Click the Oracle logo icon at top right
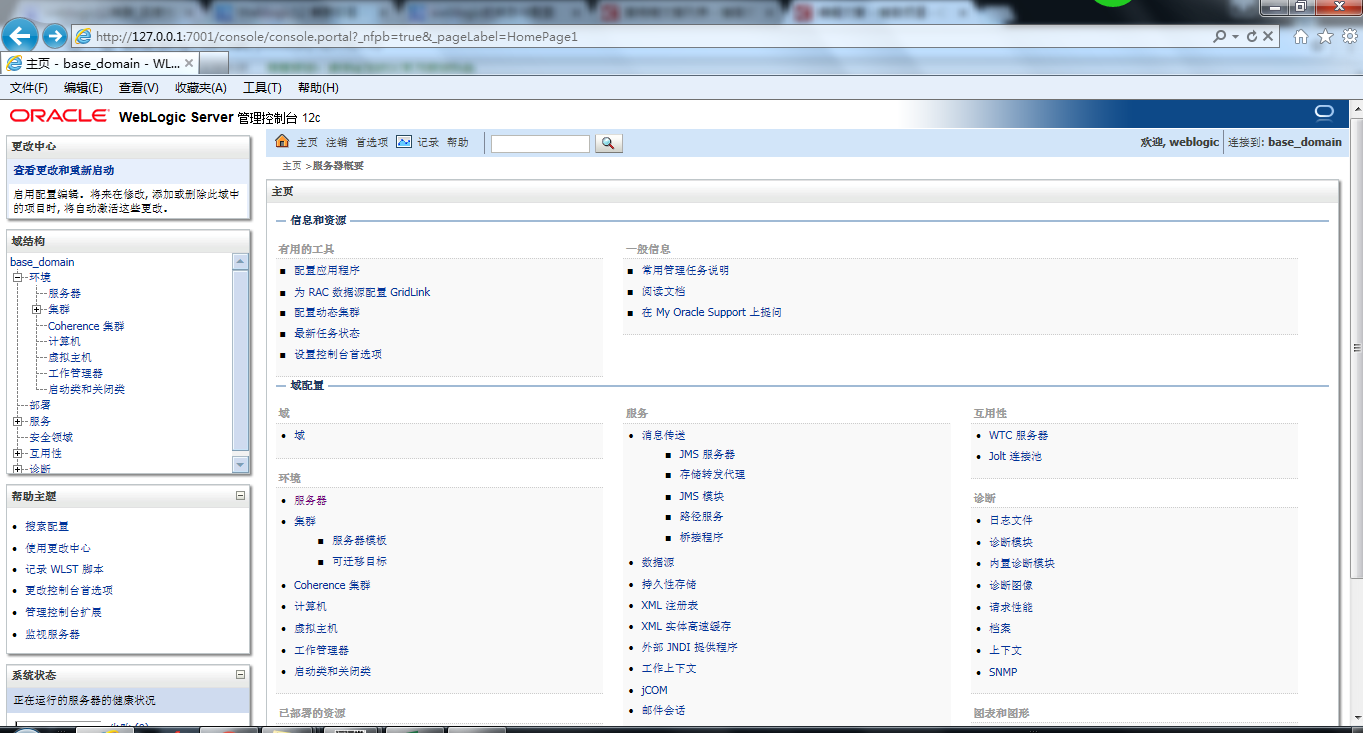Screen dimensions: 1363x733 [1325, 111]
